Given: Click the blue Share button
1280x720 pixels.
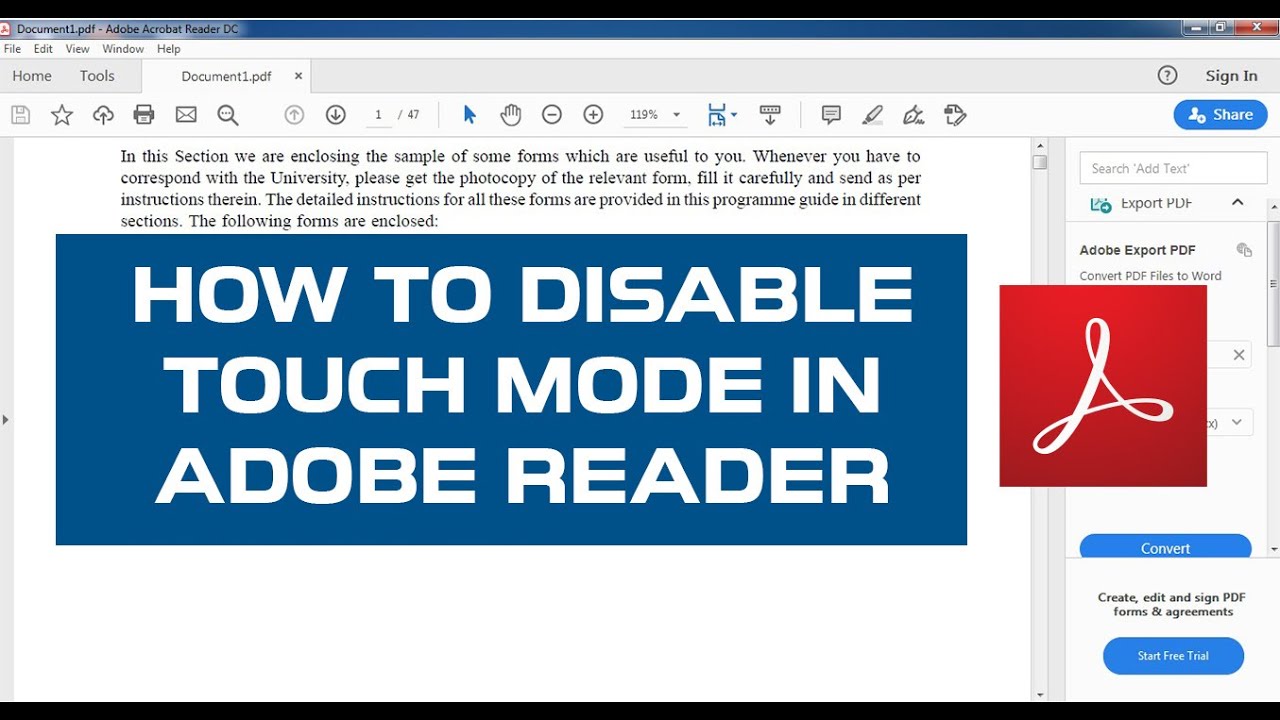Looking at the screenshot, I should coord(1220,115).
